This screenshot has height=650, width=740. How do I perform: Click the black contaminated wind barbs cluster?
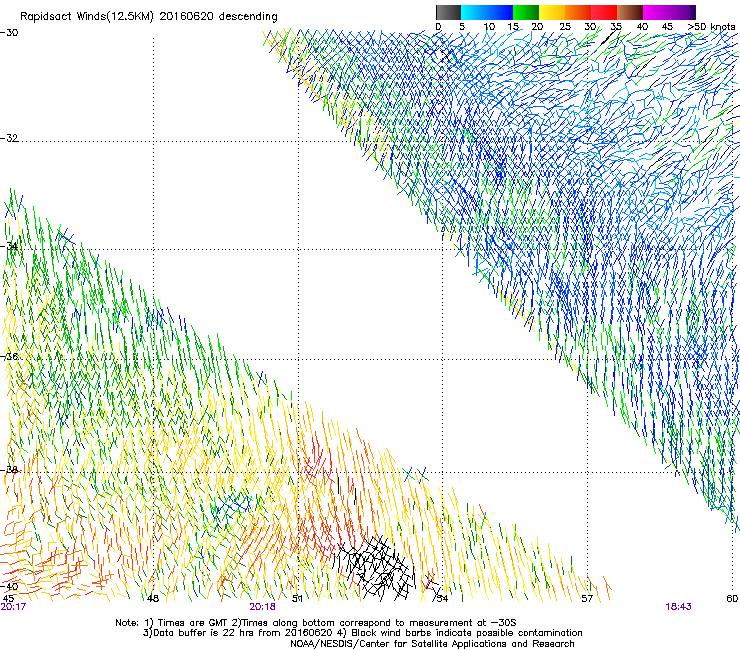(376, 569)
